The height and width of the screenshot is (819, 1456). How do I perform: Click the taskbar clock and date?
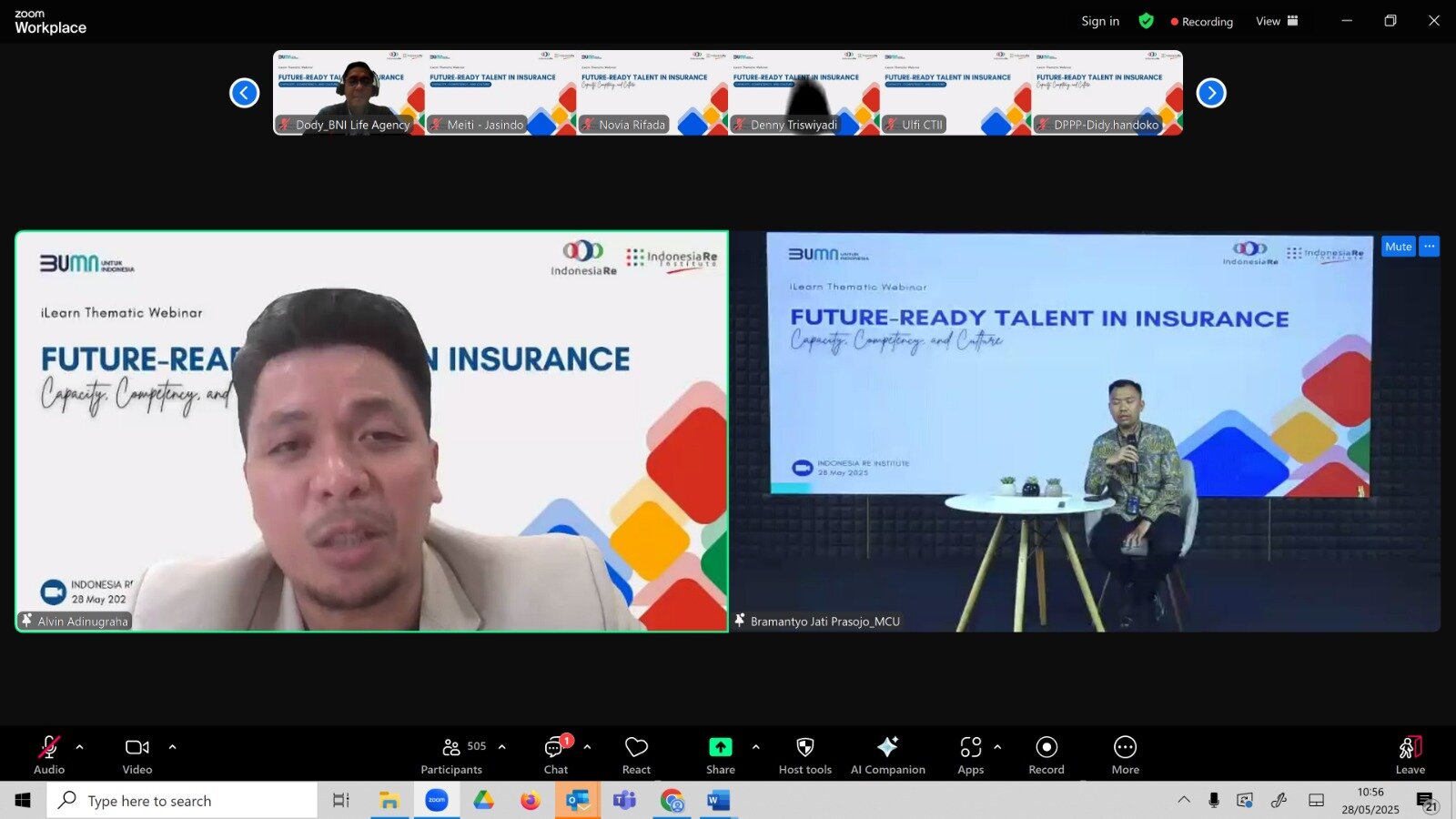(1370, 801)
